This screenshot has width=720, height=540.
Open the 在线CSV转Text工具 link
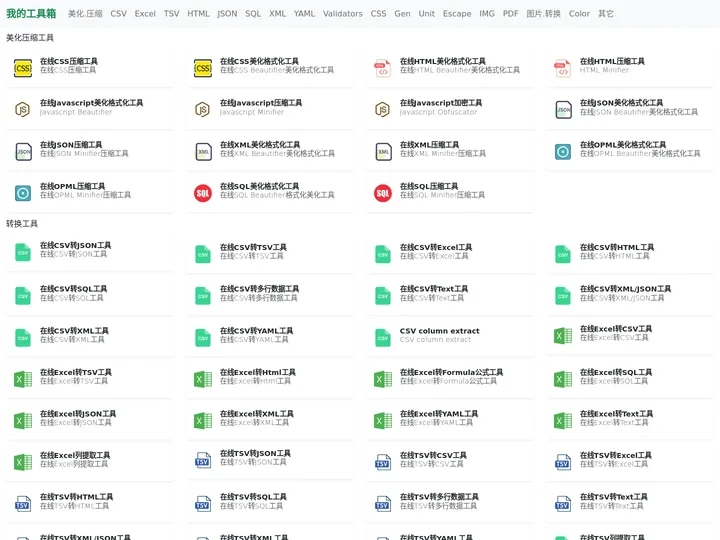(434, 289)
